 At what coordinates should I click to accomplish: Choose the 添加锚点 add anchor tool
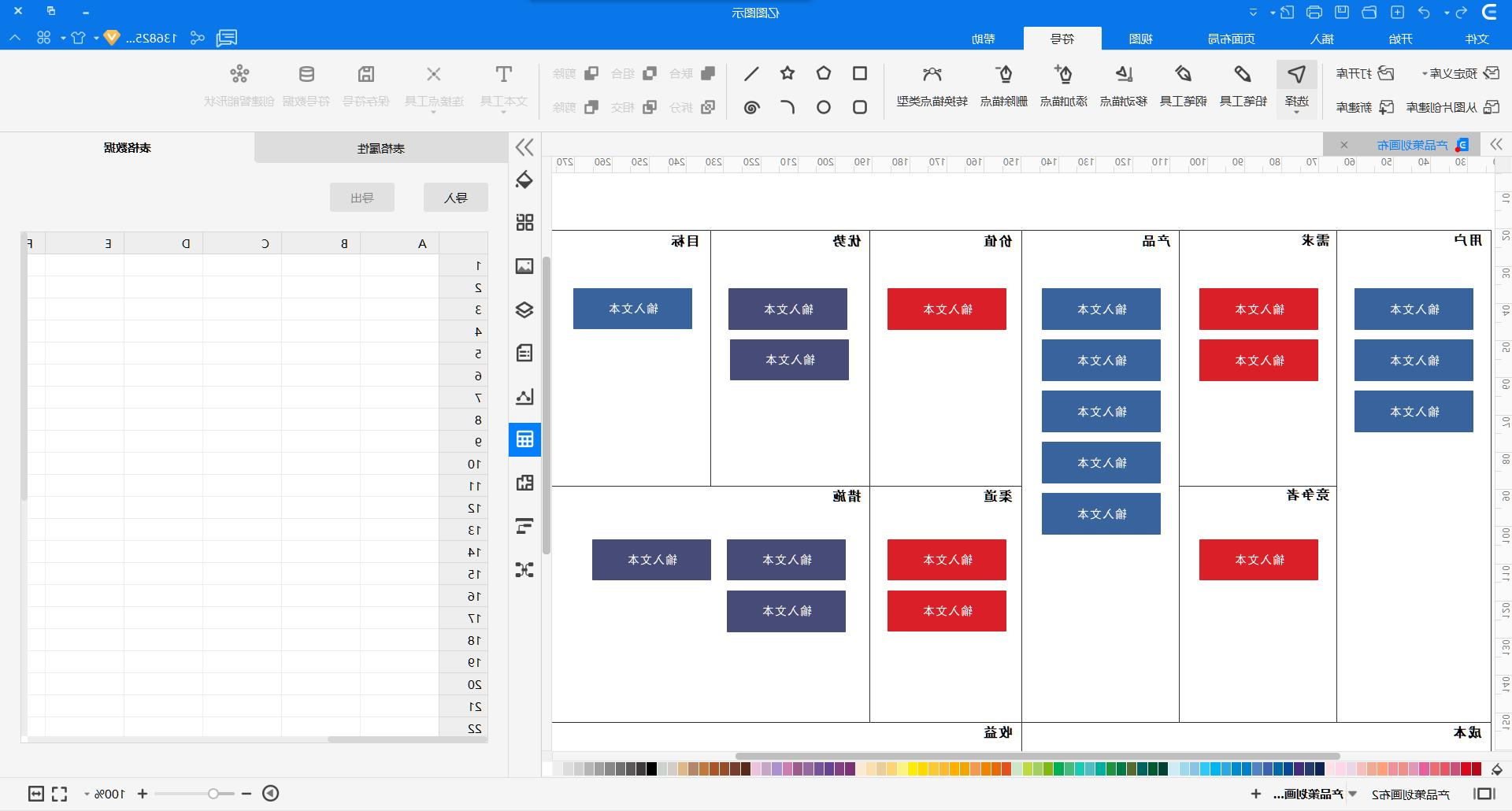1064,86
